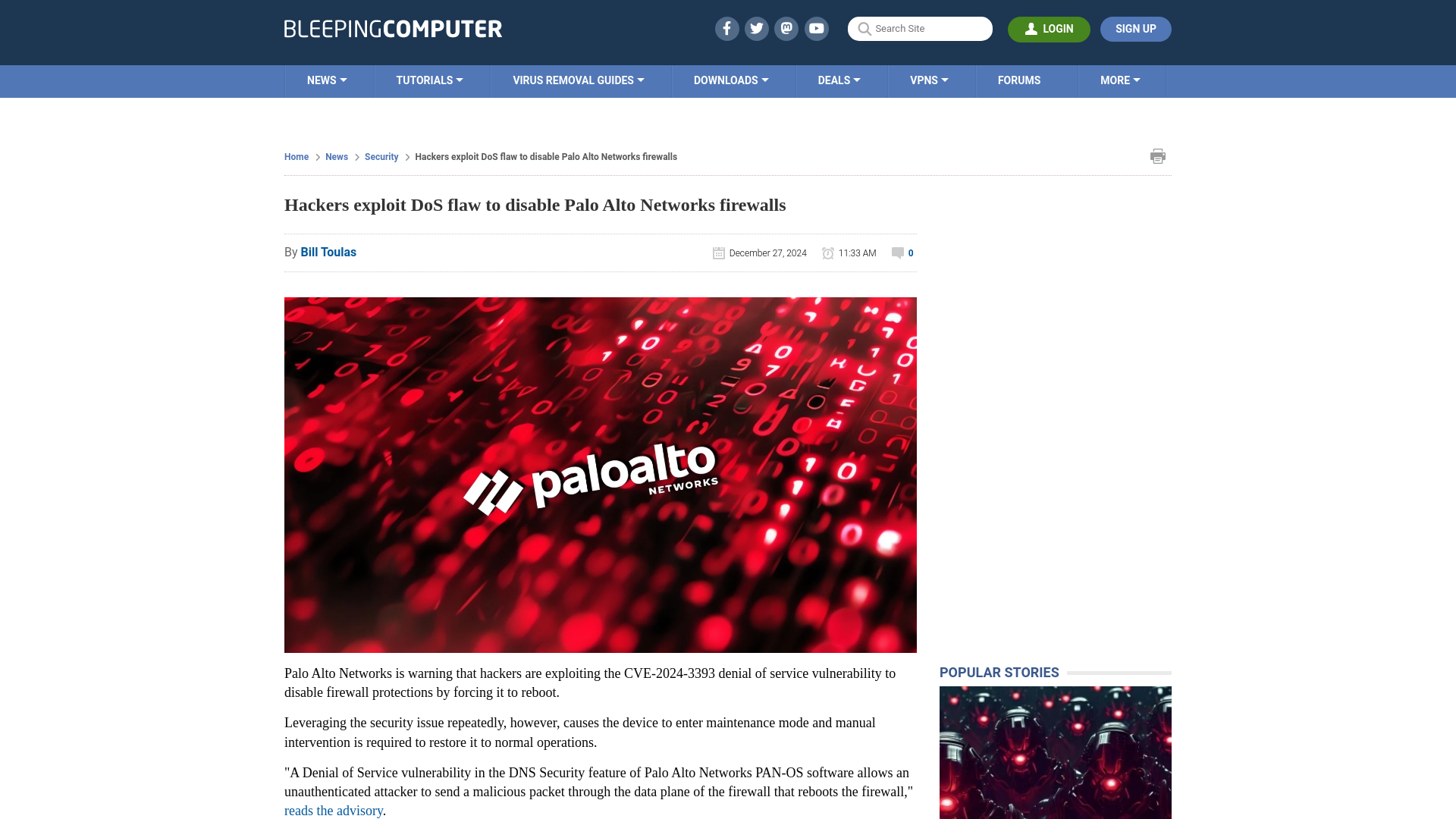This screenshot has width=1456, height=819.
Task: Expand the DEALS dropdown menu
Action: (x=838, y=80)
